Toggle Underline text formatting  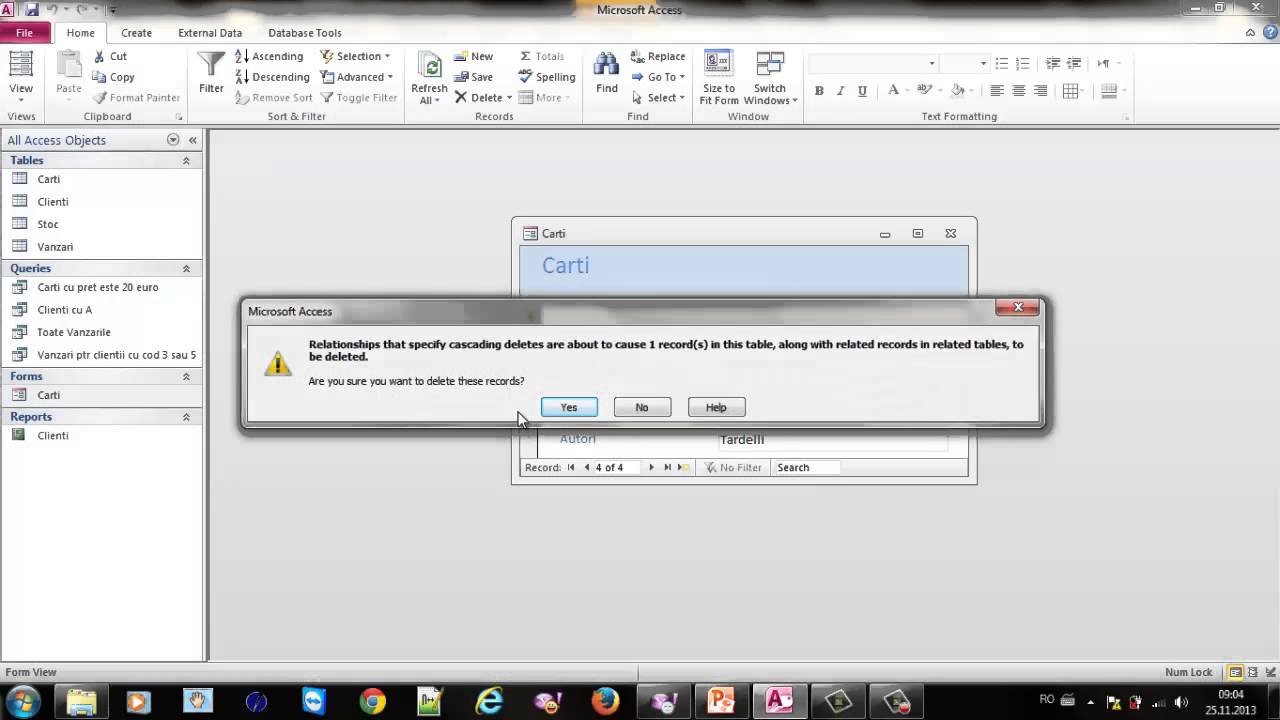(862, 91)
